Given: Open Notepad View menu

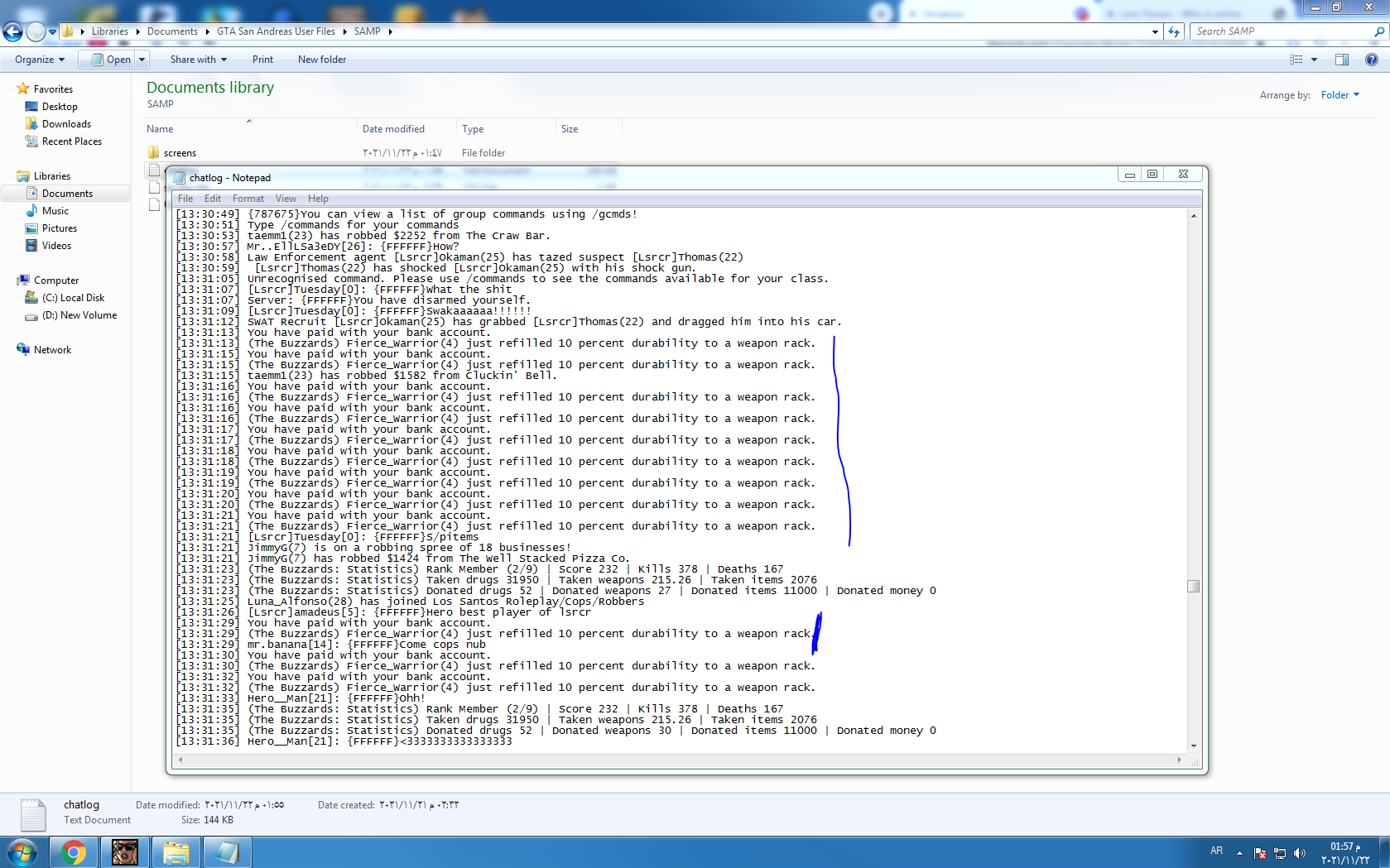Looking at the screenshot, I should pos(286,199).
